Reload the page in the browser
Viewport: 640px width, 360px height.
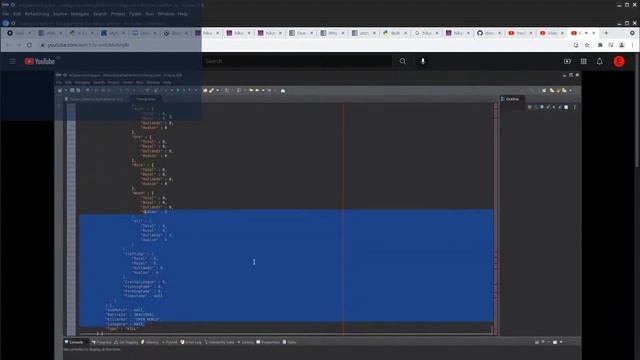coord(29,45)
